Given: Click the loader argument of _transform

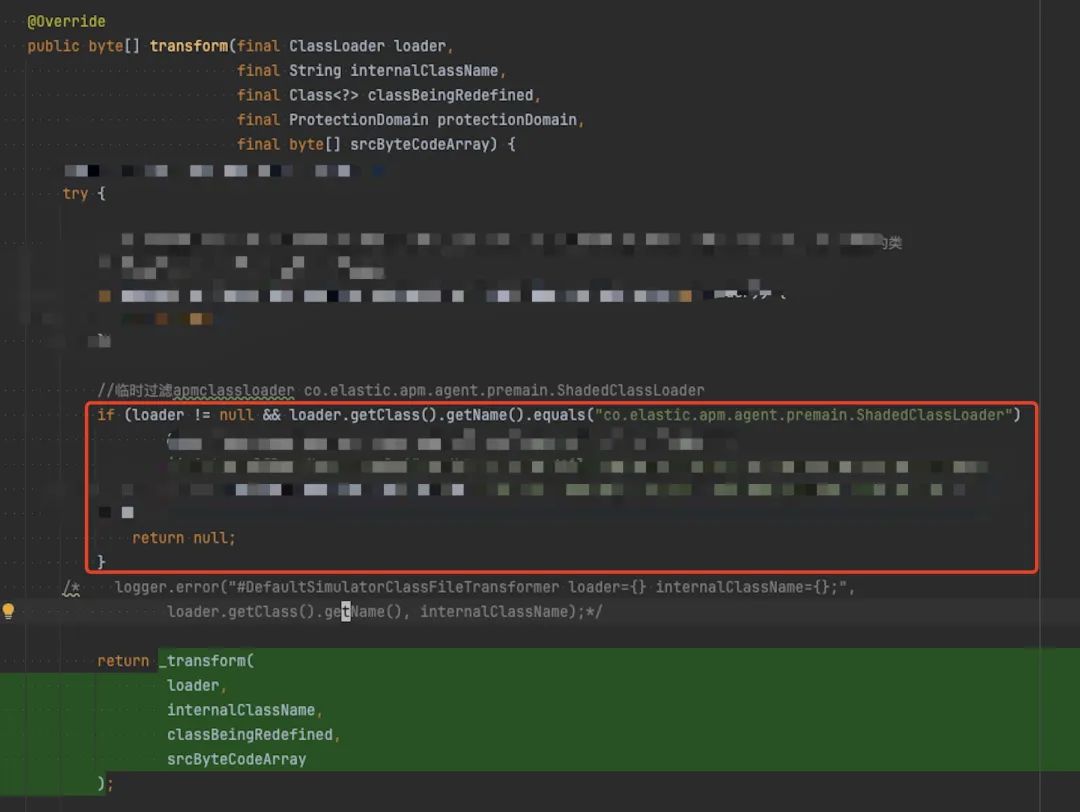Looking at the screenshot, I should point(193,686).
